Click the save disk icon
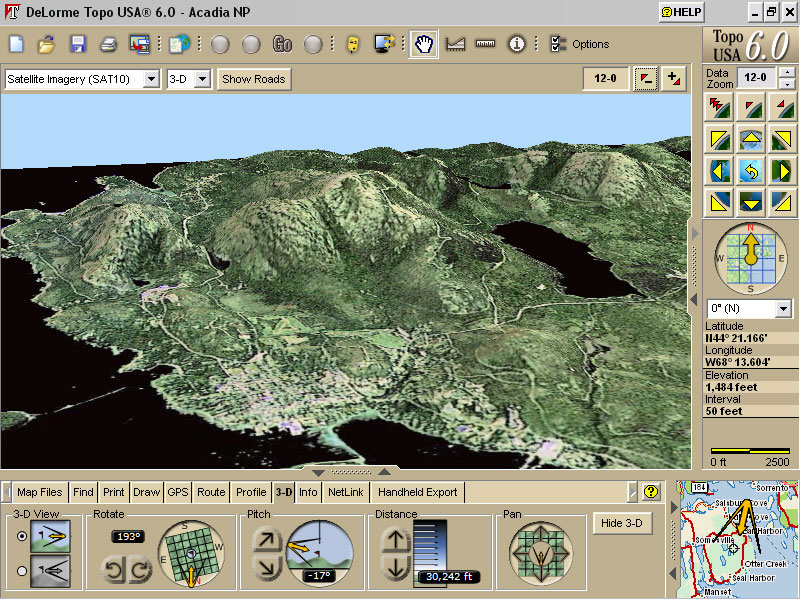Viewport: 800px width, 600px height. pyautogui.click(x=78, y=44)
